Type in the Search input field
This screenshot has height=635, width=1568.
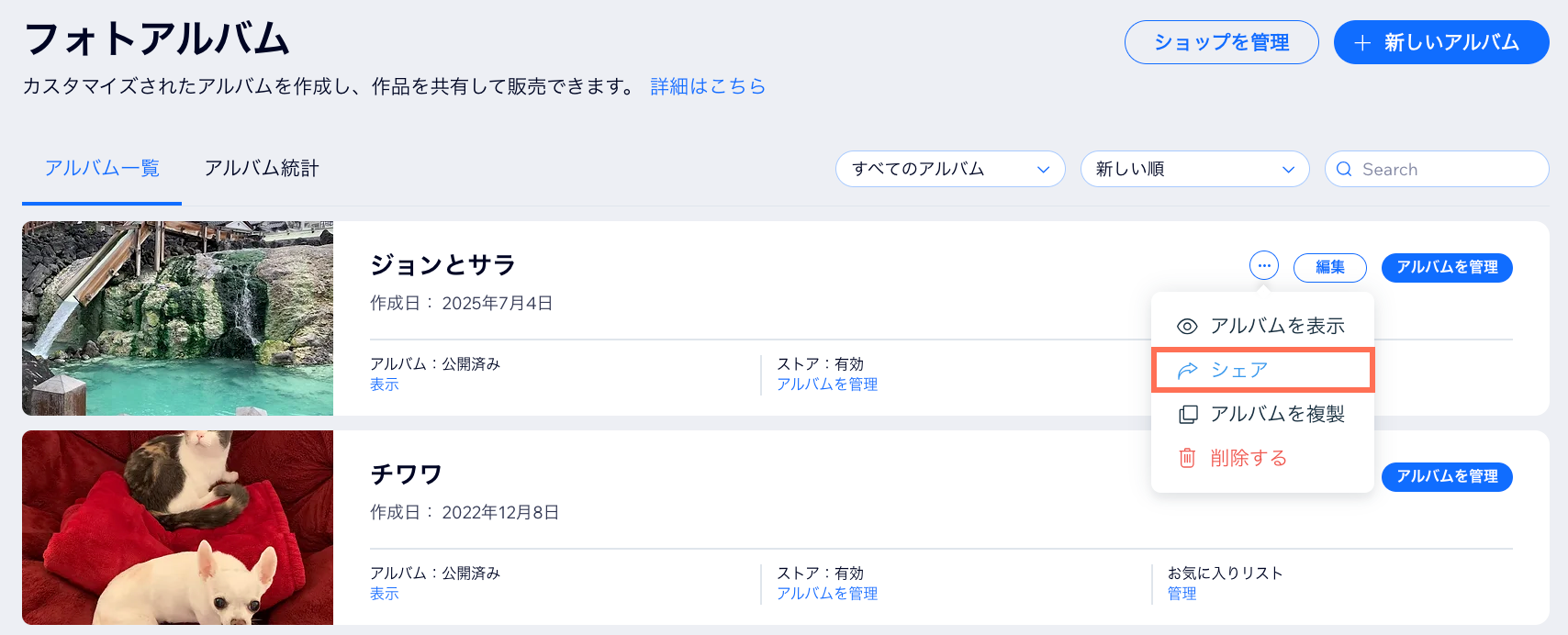(x=1446, y=169)
